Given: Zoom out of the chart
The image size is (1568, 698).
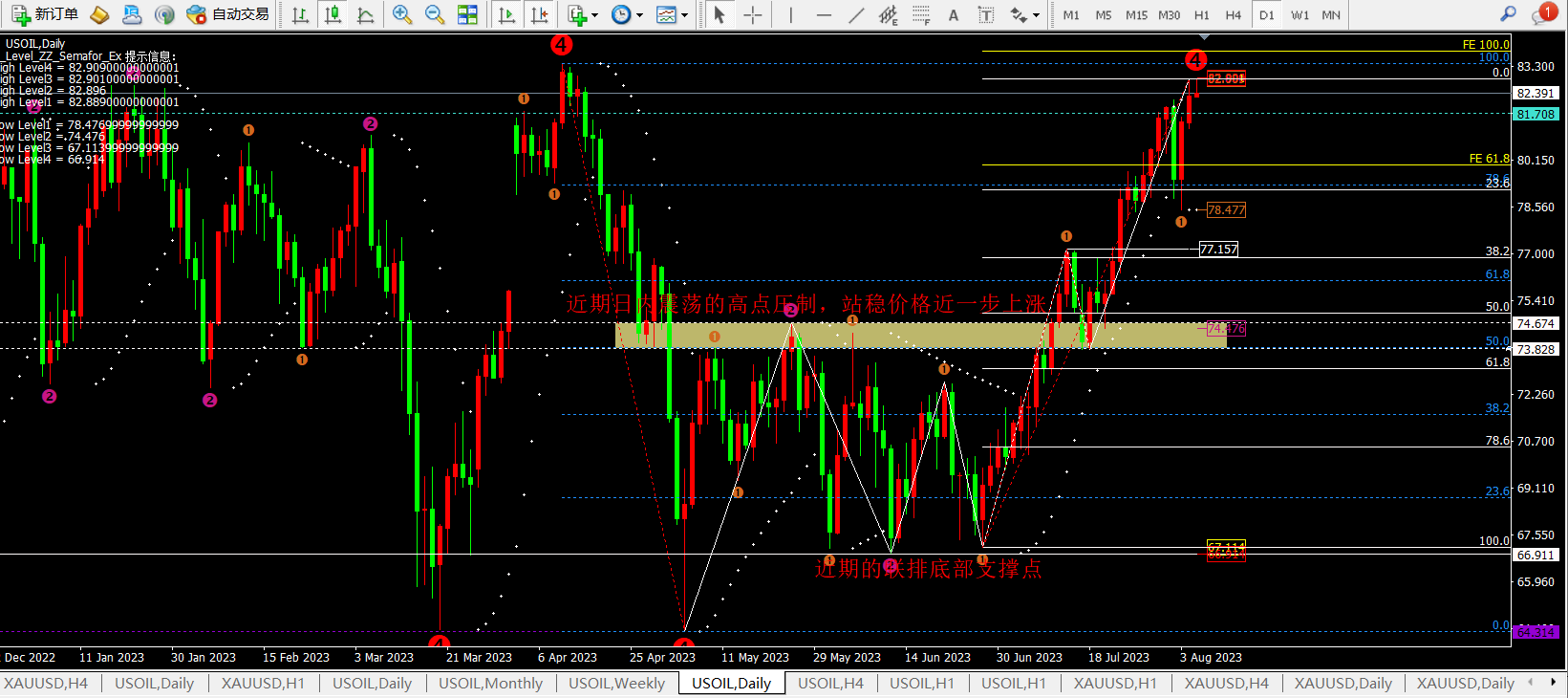Looking at the screenshot, I should [435, 14].
